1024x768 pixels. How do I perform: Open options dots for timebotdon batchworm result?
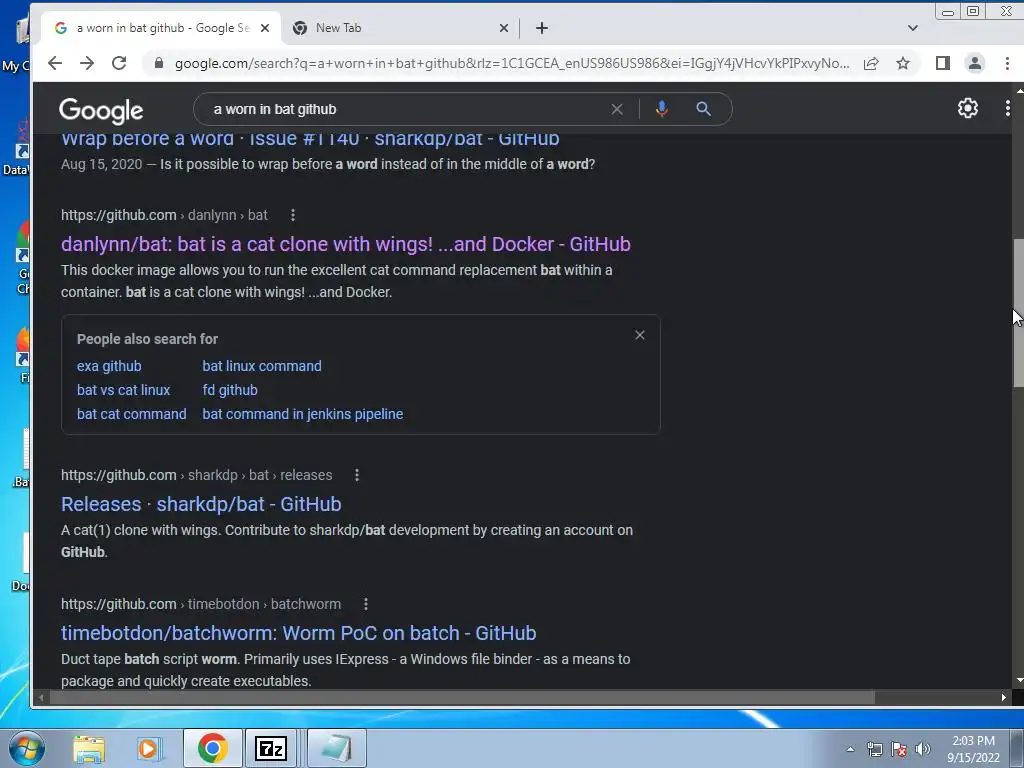click(366, 604)
